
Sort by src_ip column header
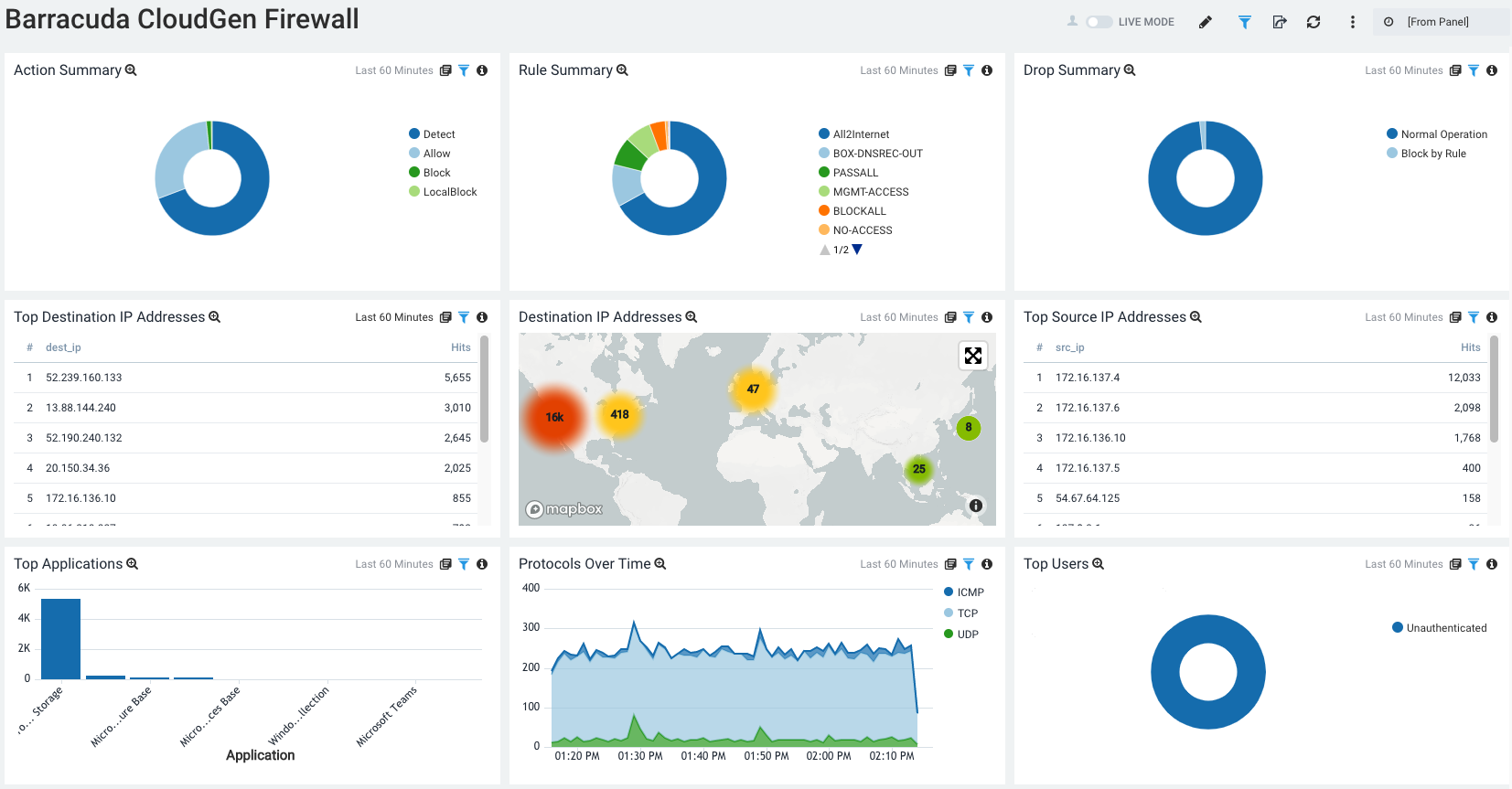coord(1070,347)
